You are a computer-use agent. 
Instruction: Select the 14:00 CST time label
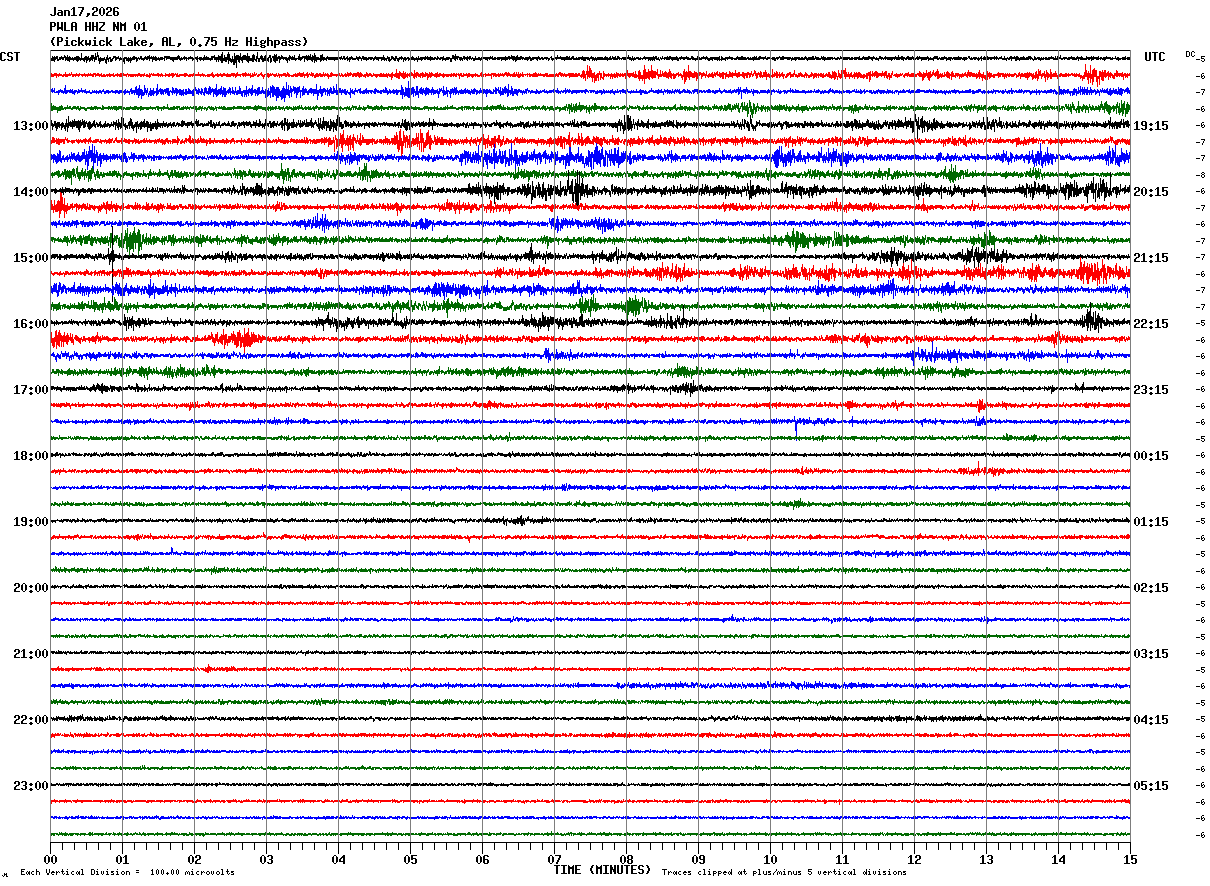(x=30, y=192)
